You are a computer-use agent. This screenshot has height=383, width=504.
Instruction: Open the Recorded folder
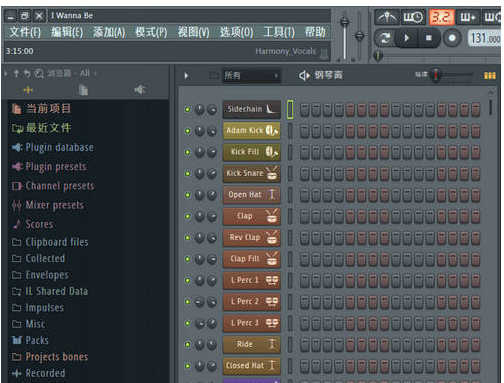(38, 373)
